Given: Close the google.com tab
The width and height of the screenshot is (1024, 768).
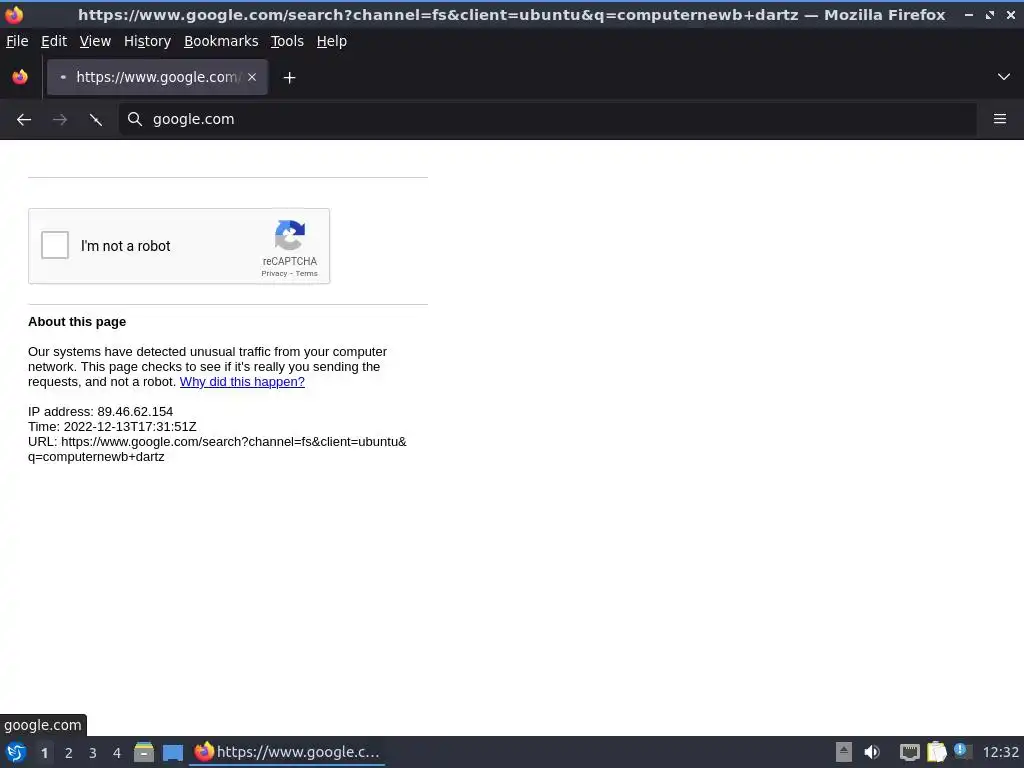Looking at the screenshot, I should [x=252, y=77].
